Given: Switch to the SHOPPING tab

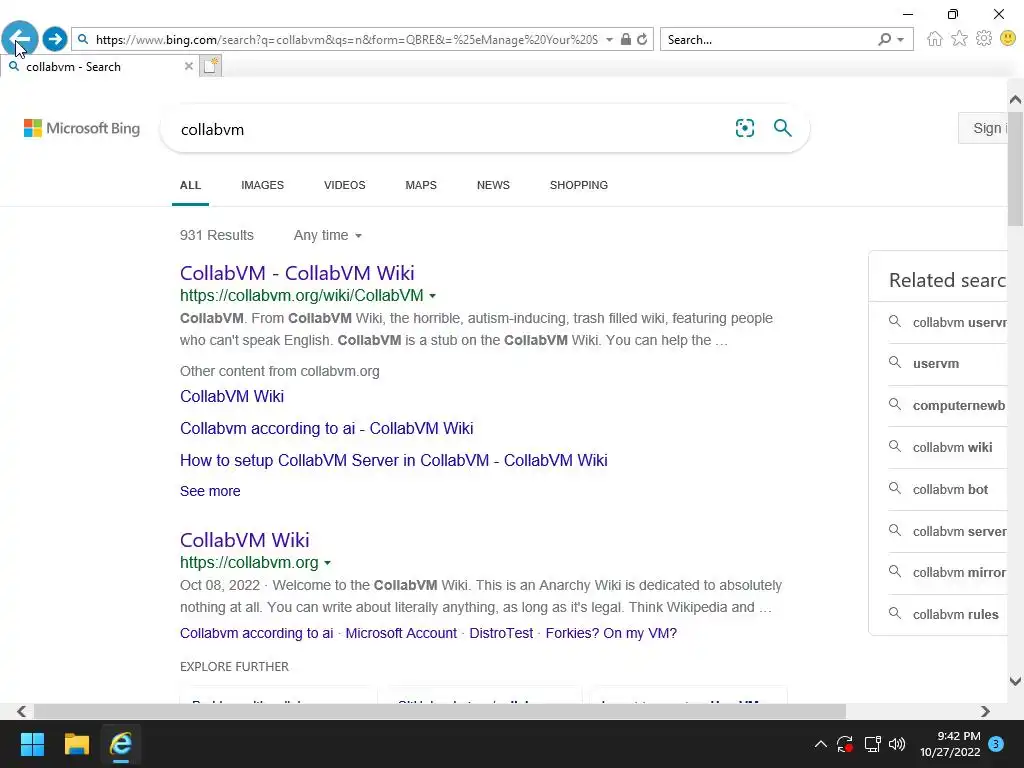Looking at the screenshot, I should point(579,185).
